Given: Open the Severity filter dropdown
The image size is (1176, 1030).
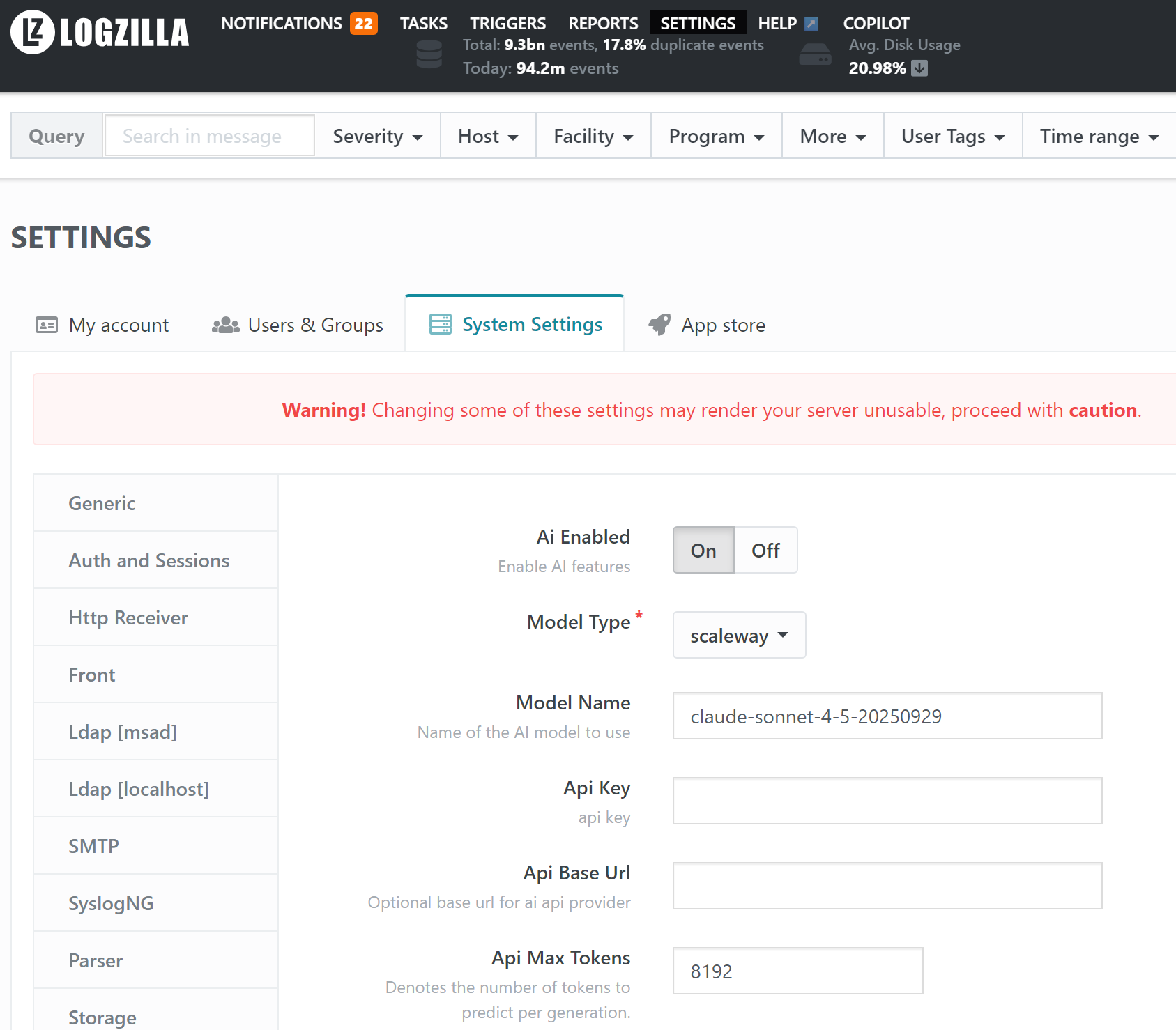Looking at the screenshot, I should 377,136.
